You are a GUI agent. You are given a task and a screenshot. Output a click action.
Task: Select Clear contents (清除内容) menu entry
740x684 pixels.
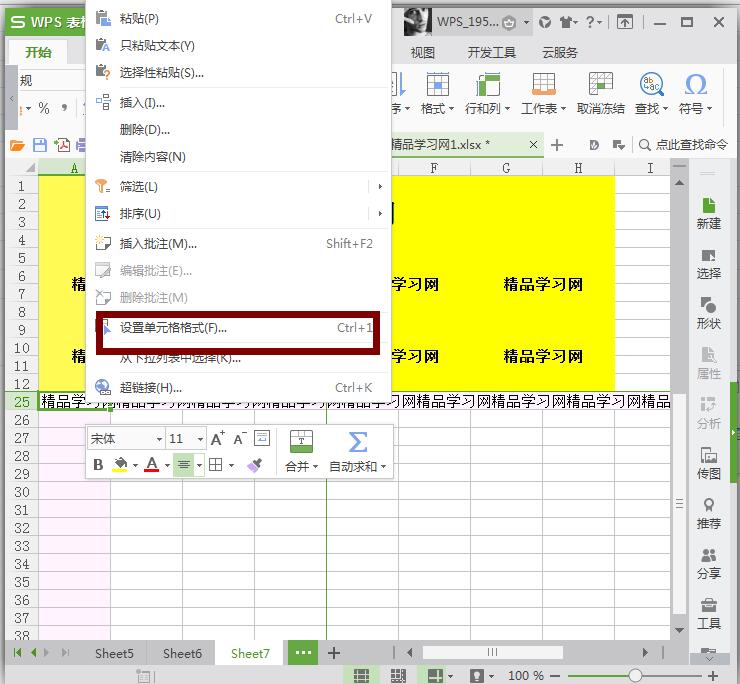pyautogui.click(x=238, y=156)
